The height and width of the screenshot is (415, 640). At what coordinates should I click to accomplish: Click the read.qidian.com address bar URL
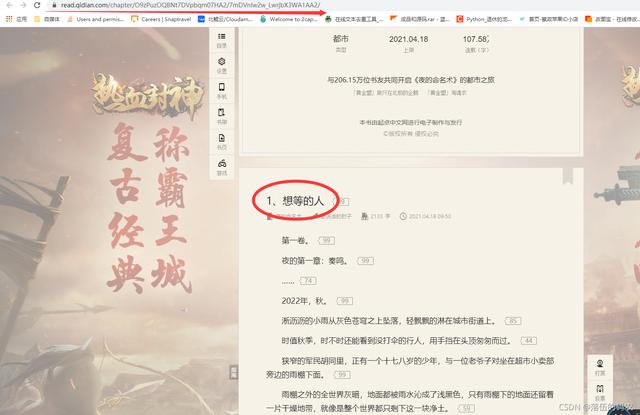[191, 5]
